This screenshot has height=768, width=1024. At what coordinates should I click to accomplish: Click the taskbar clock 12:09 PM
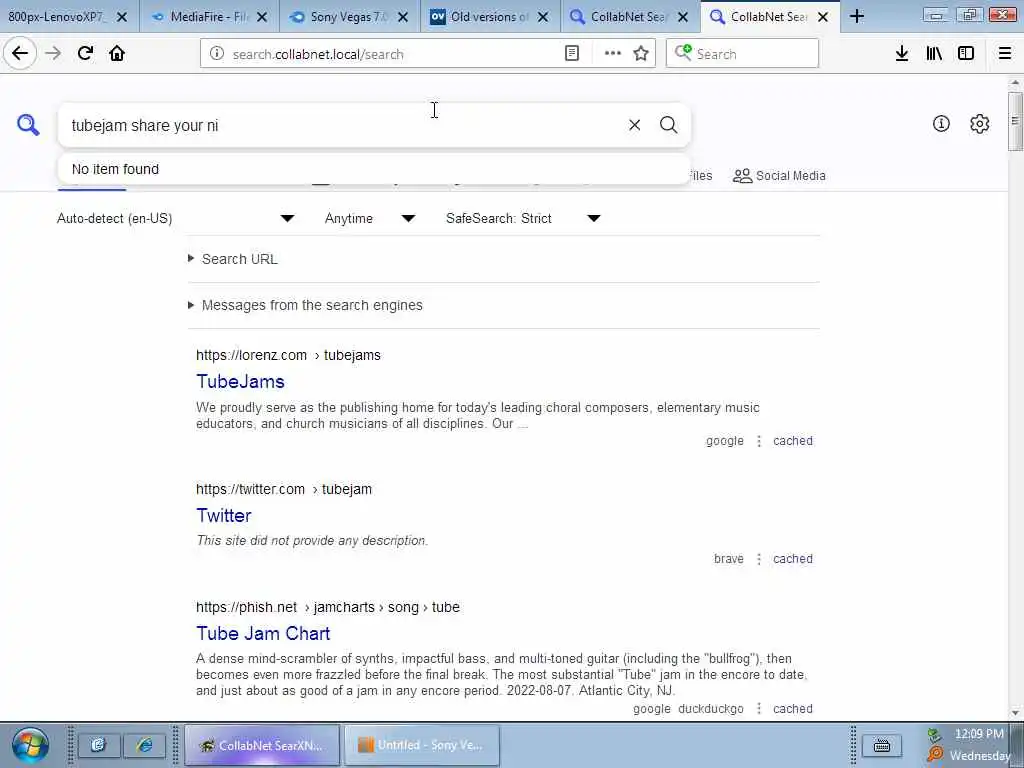[979, 734]
